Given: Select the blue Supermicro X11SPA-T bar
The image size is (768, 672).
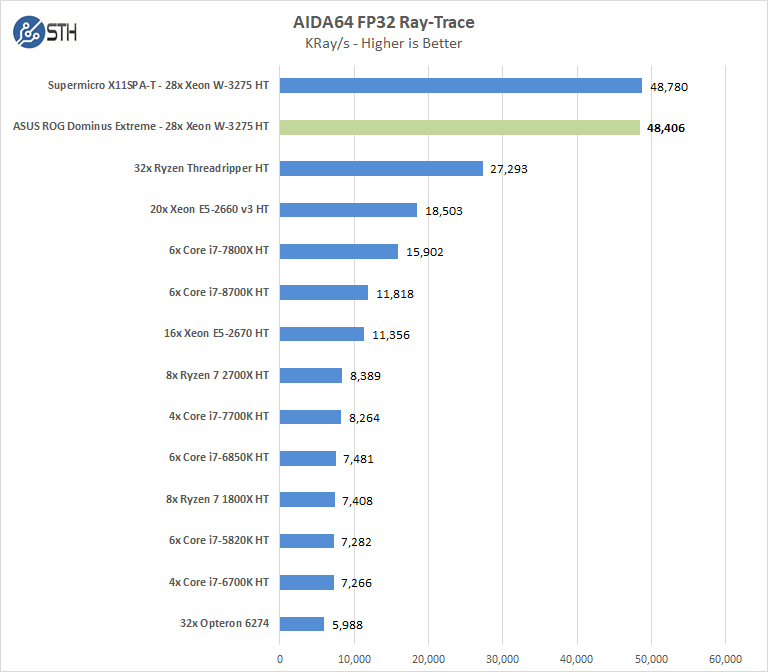Looking at the screenshot, I should (x=461, y=85).
